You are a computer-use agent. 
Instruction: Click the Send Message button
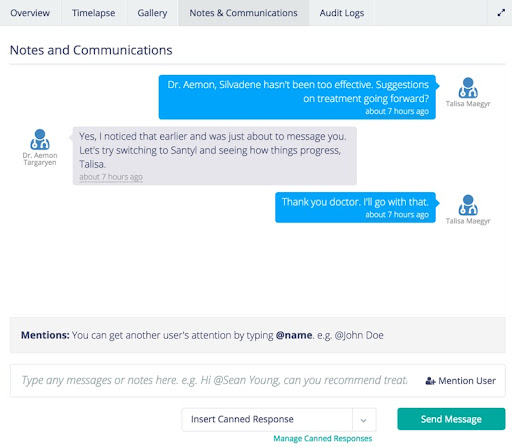click(x=451, y=419)
